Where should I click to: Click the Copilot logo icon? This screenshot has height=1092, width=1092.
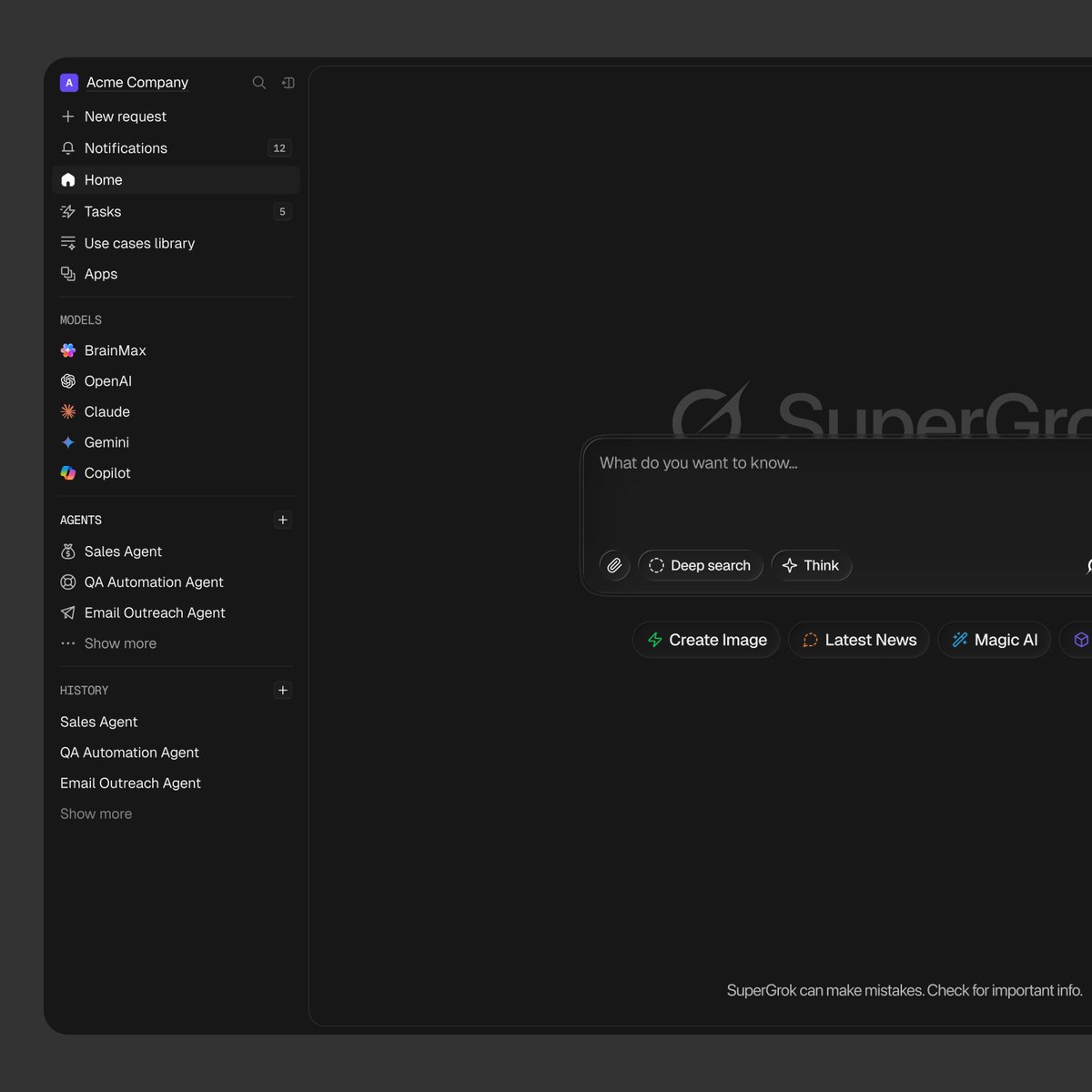[x=68, y=473]
